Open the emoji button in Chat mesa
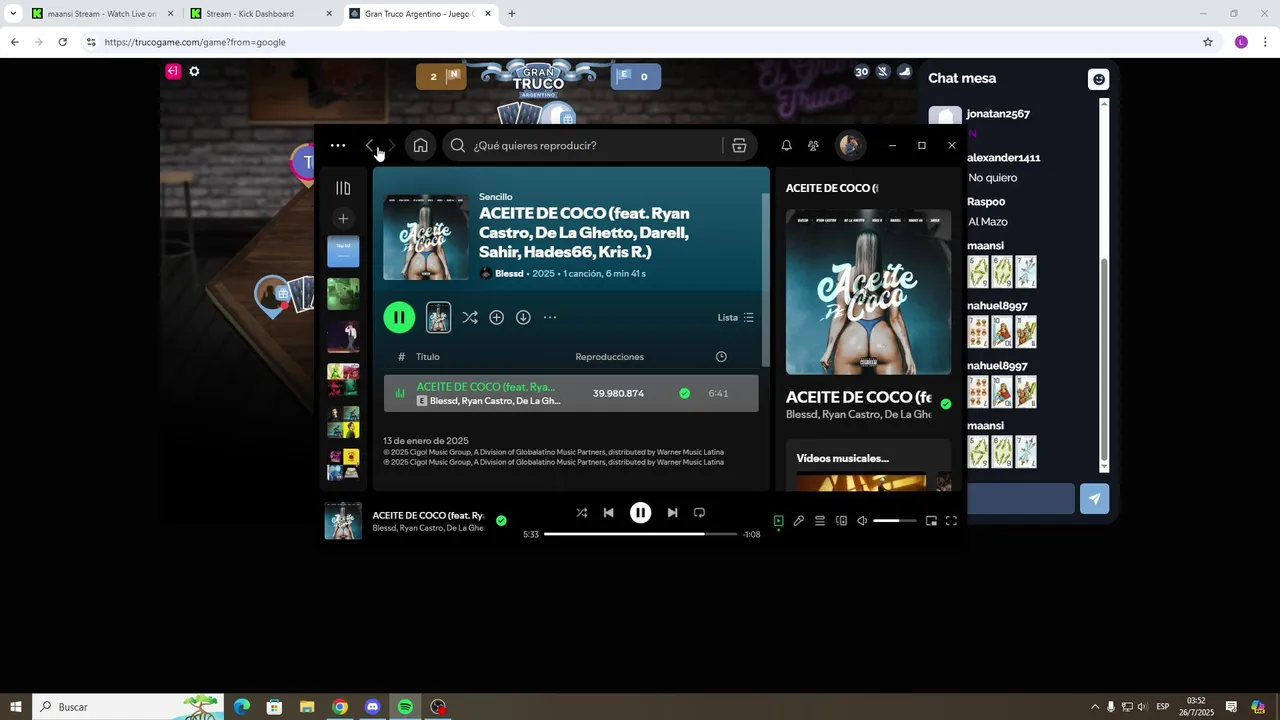The image size is (1280, 720). (x=1099, y=80)
